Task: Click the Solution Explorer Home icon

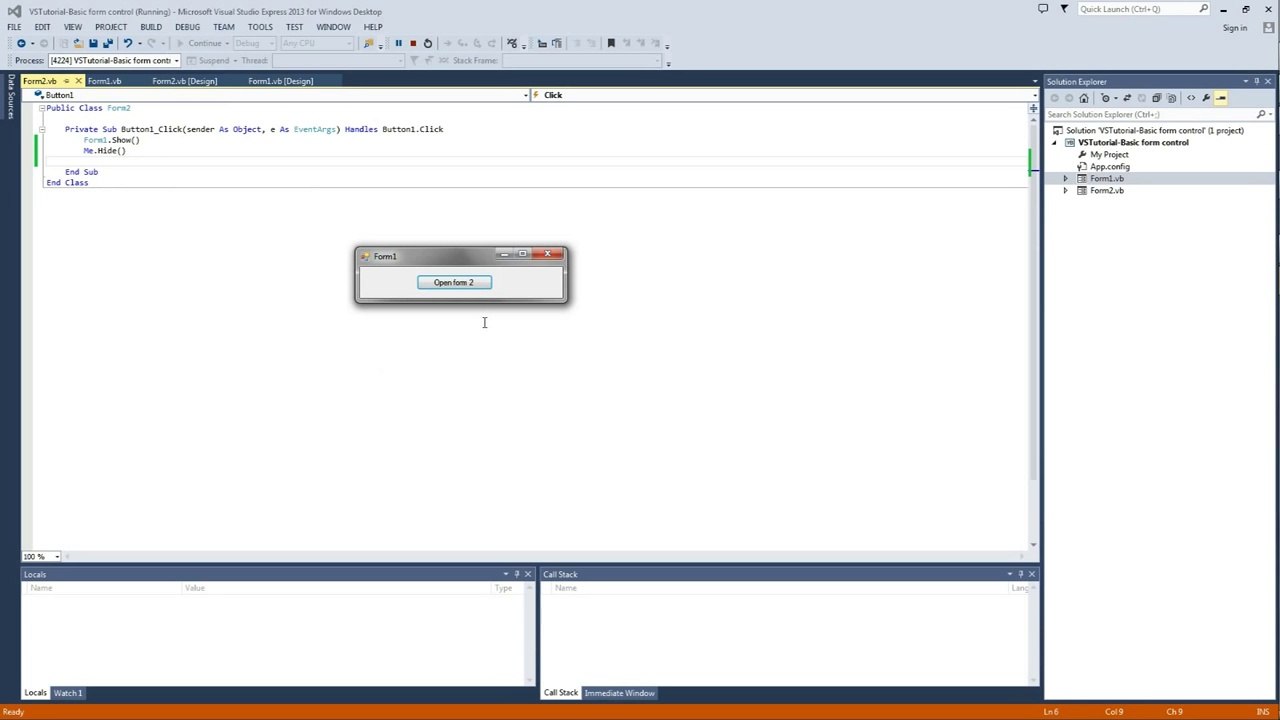Action: point(1084,98)
